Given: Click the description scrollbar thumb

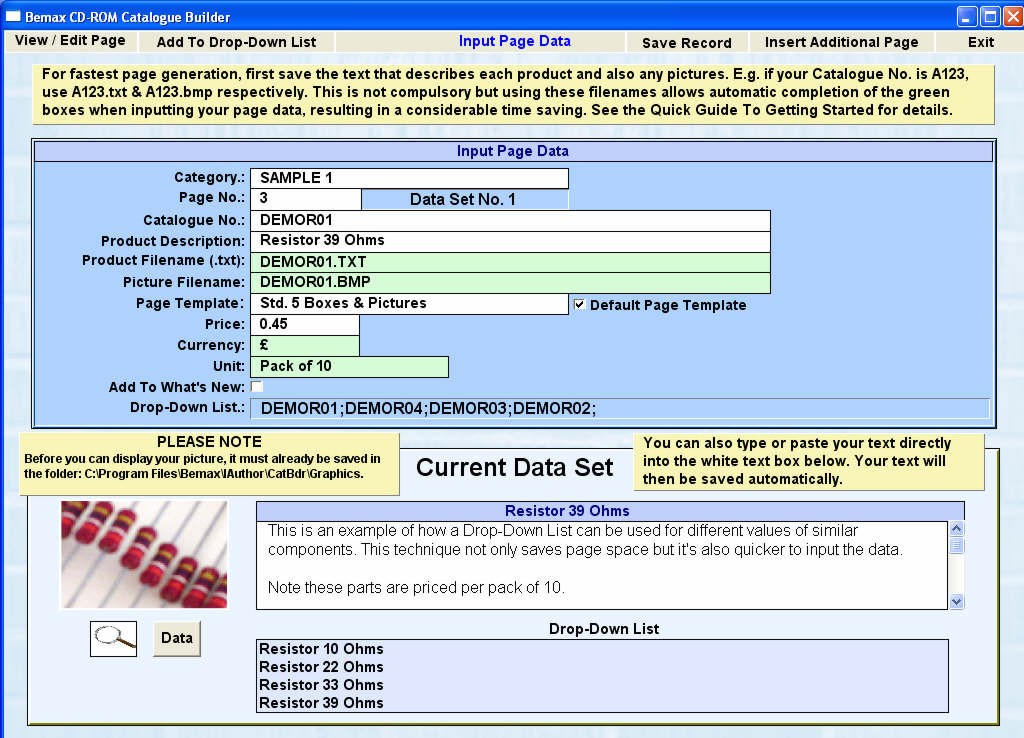Looking at the screenshot, I should coord(957,545).
